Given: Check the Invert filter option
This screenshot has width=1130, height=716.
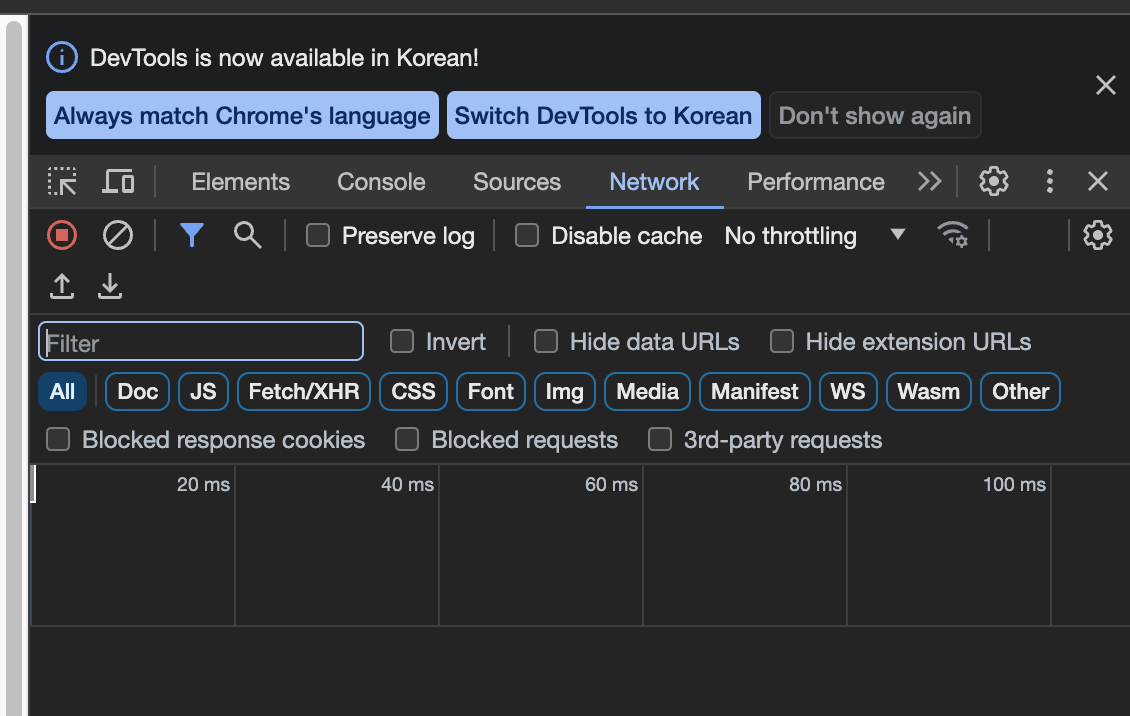Looking at the screenshot, I should [x=401, y=341].
